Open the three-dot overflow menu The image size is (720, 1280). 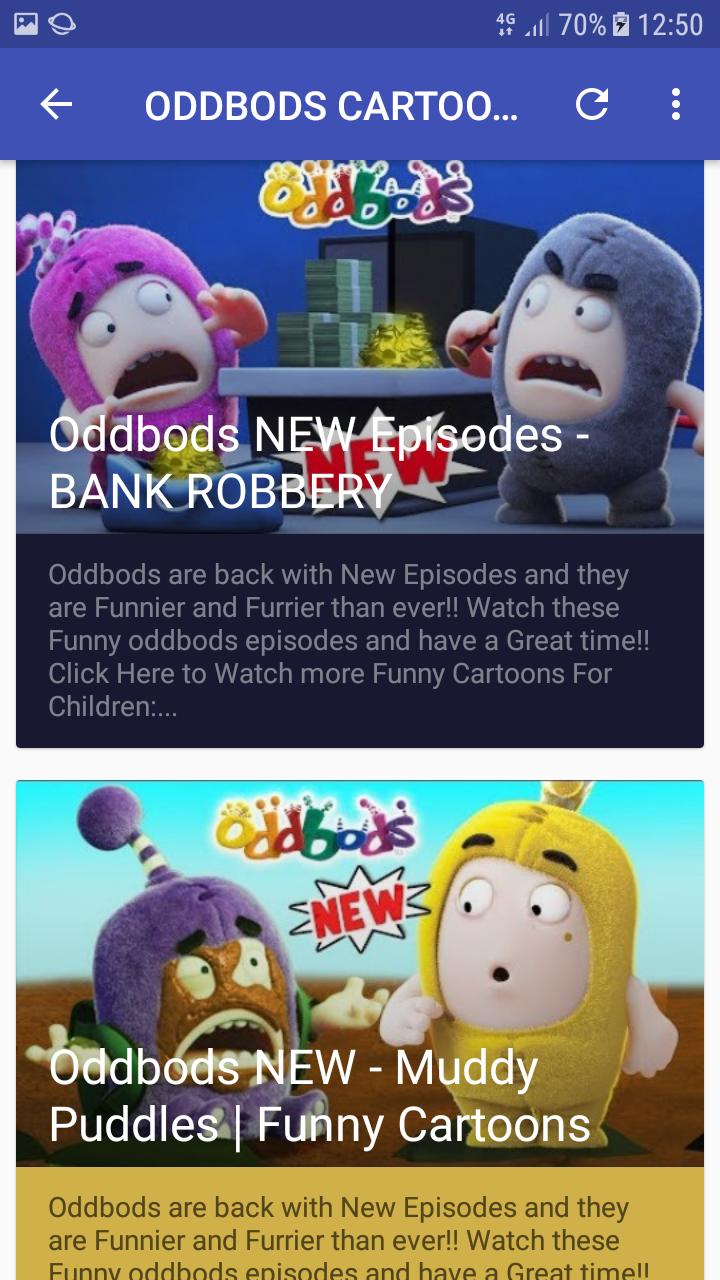coord(676,104)
